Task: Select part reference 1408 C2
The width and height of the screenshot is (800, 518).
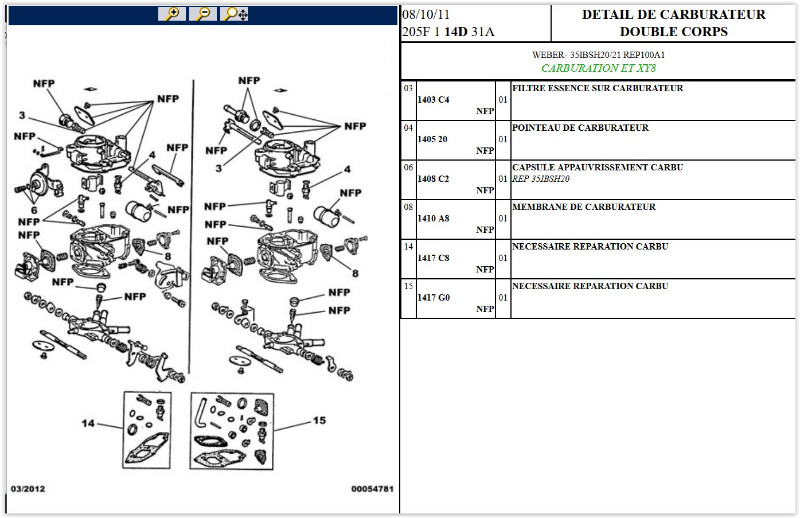Action: [433, 179]
